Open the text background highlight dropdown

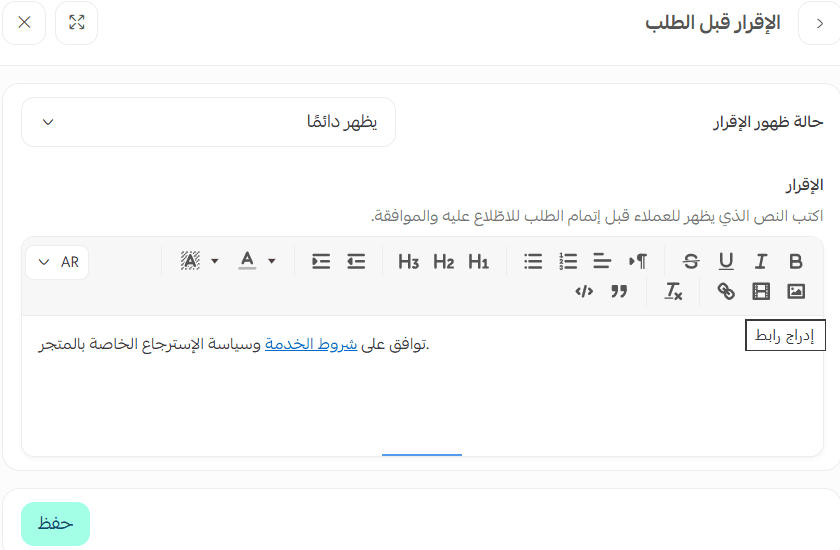pyautogui.click(x=199, y=262)
